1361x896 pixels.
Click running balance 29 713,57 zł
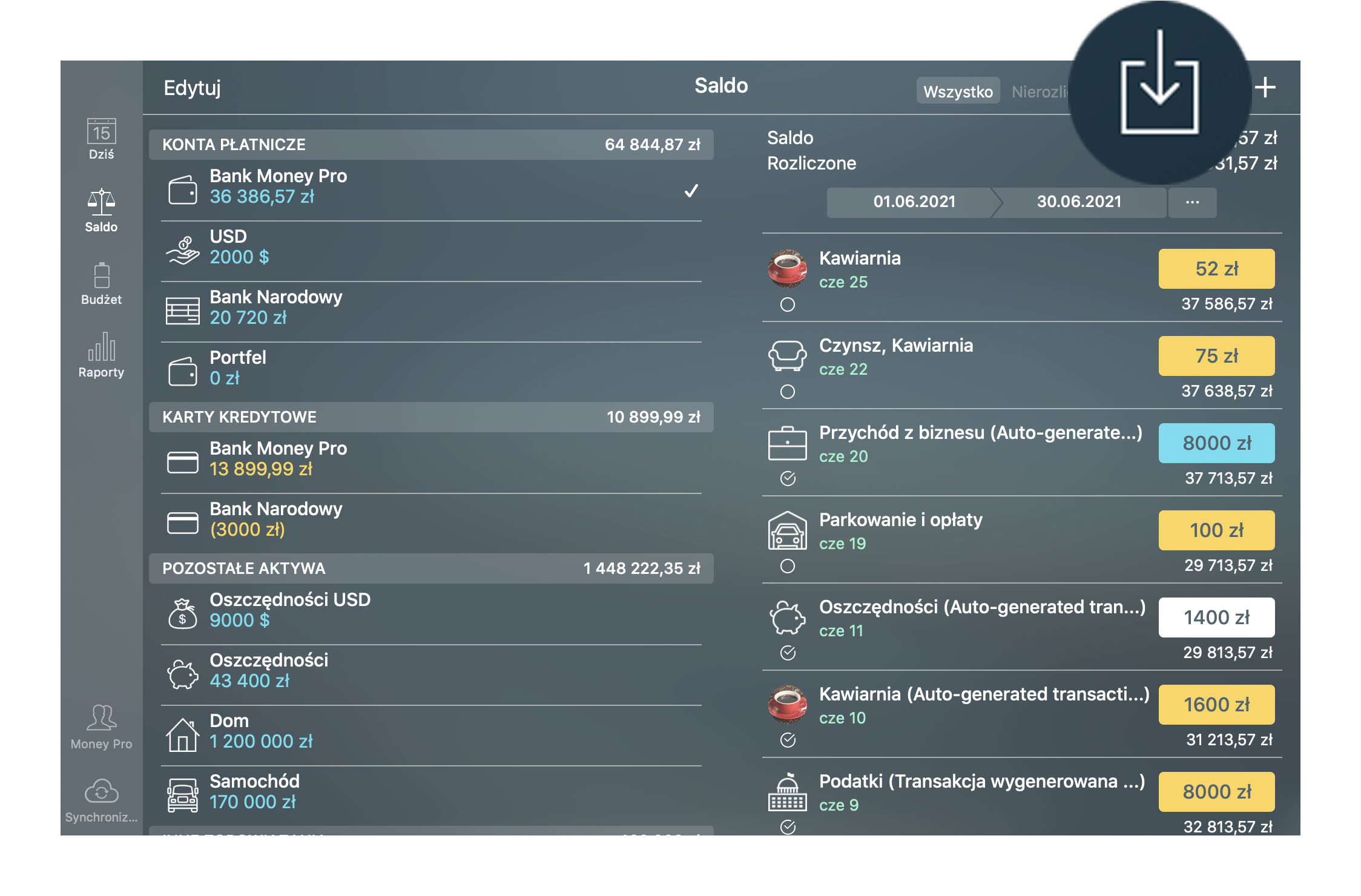(x=1228, y=565)
